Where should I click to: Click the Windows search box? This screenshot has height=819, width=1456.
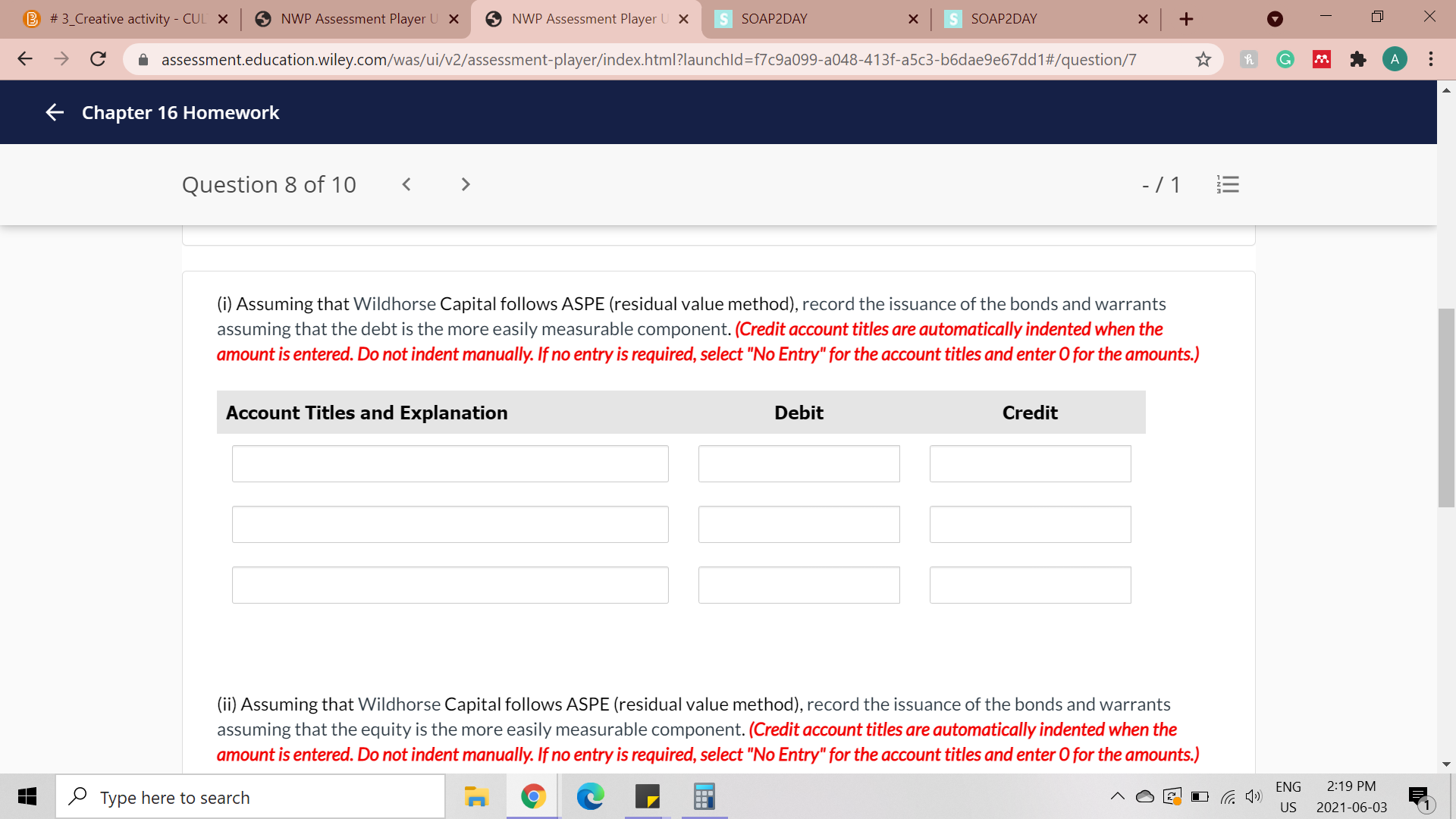[x=250, y=797]
